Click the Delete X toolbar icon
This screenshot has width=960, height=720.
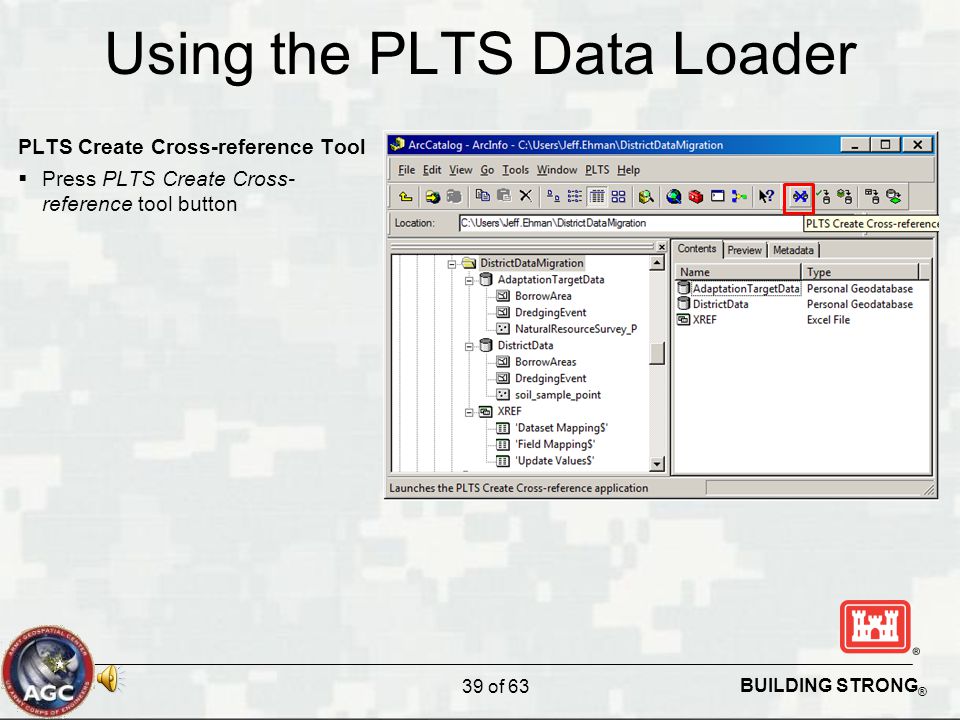coord(525,196)
